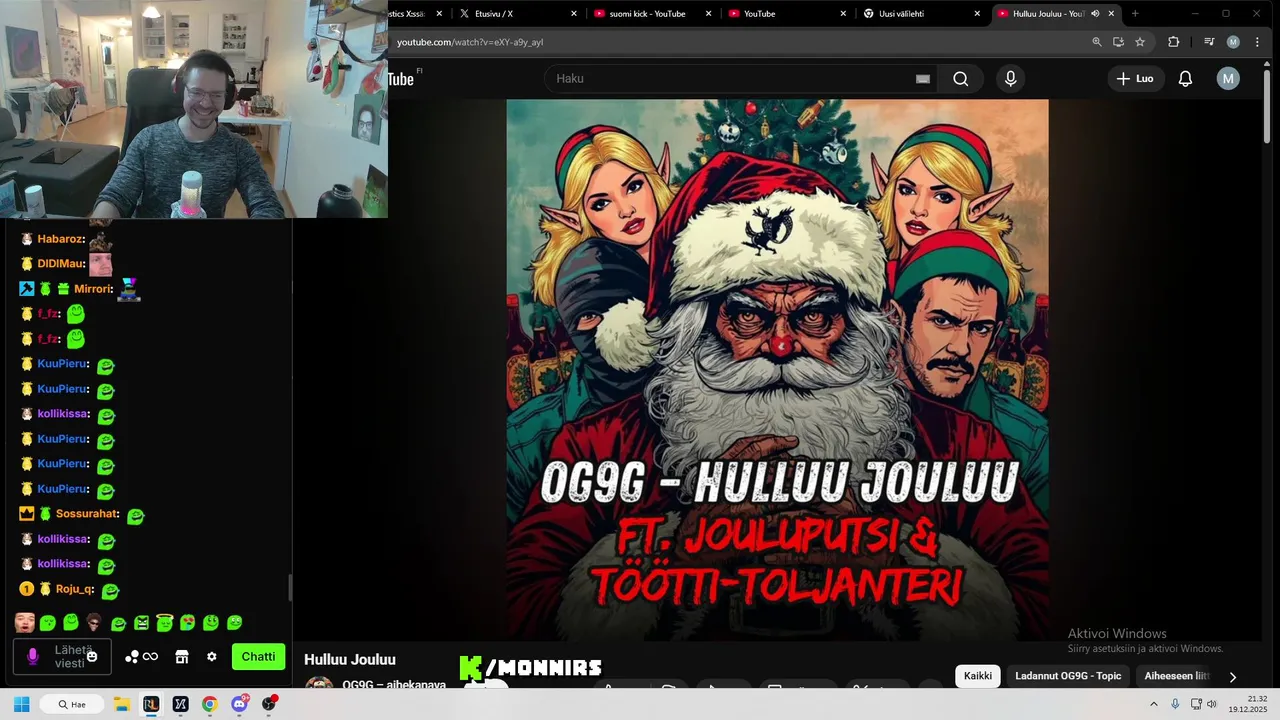1280x720 pixels.
Task: Open Chrome zoom magnifier in address bar
Action: coord(1097,42)
